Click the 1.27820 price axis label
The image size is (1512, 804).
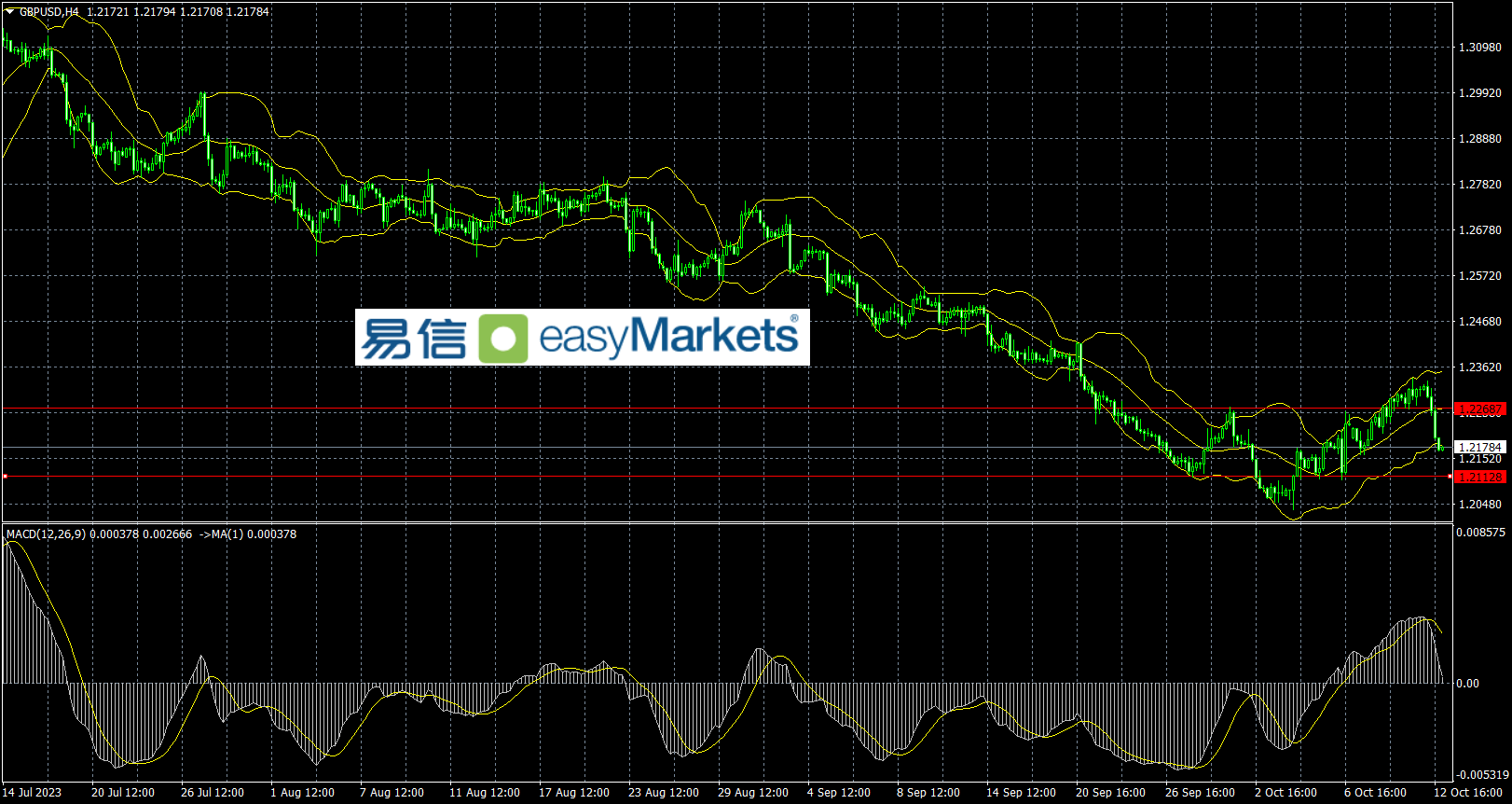tap(1480, 185)
